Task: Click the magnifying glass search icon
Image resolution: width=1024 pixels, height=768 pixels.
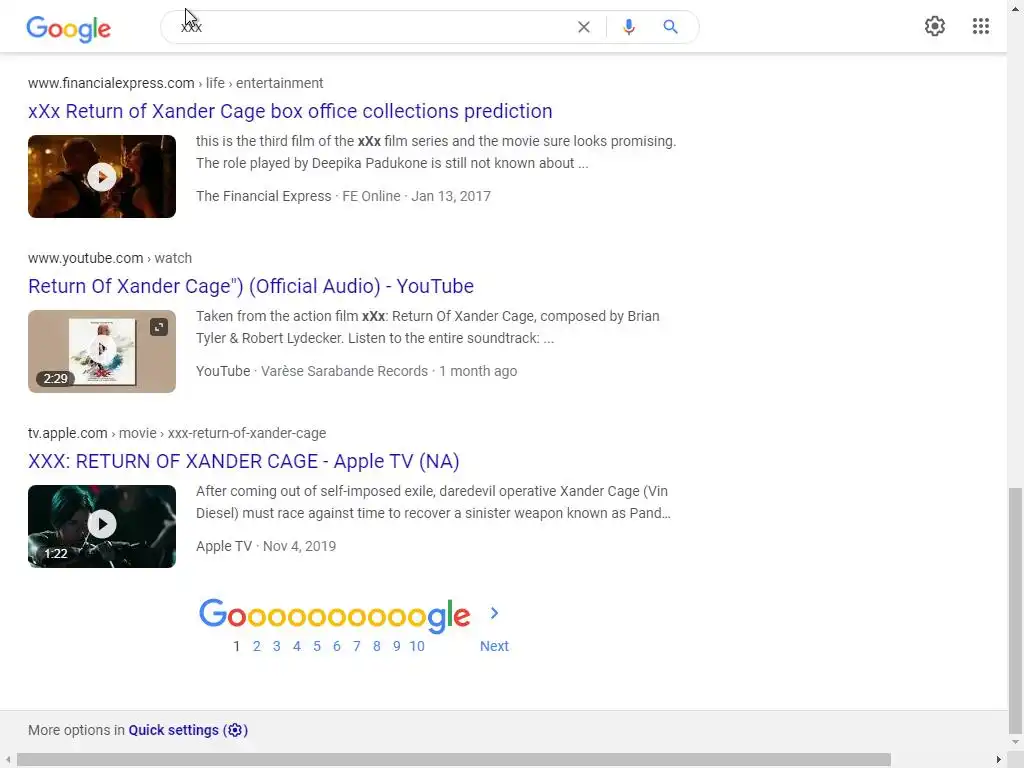Action: [x=671, y=27]
